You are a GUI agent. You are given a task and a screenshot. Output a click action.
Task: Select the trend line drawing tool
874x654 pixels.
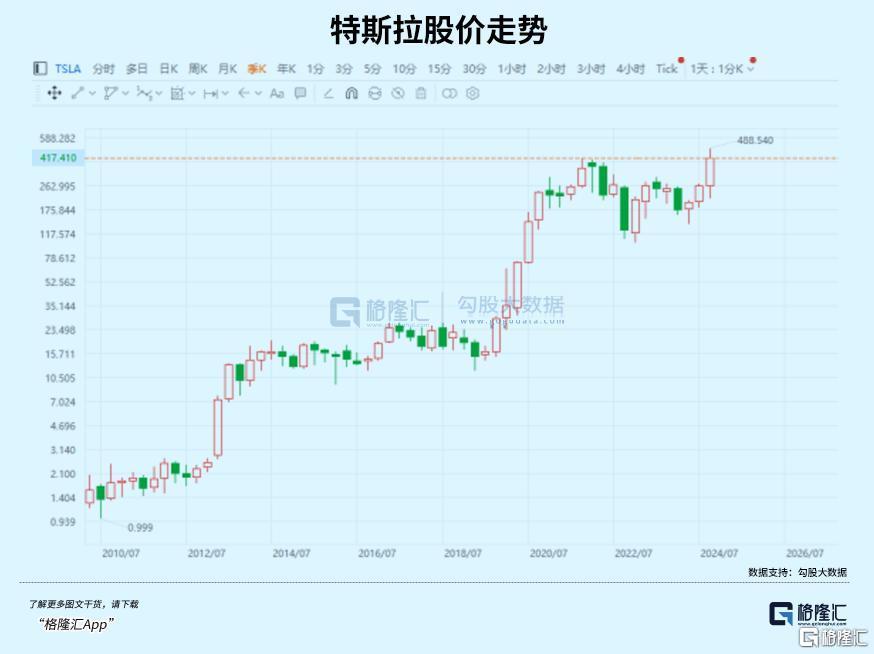coord(78,94)
